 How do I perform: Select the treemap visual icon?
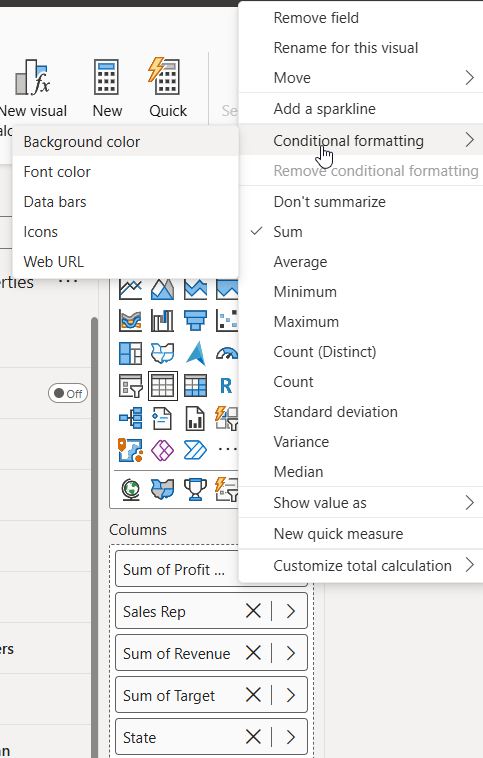131,353
